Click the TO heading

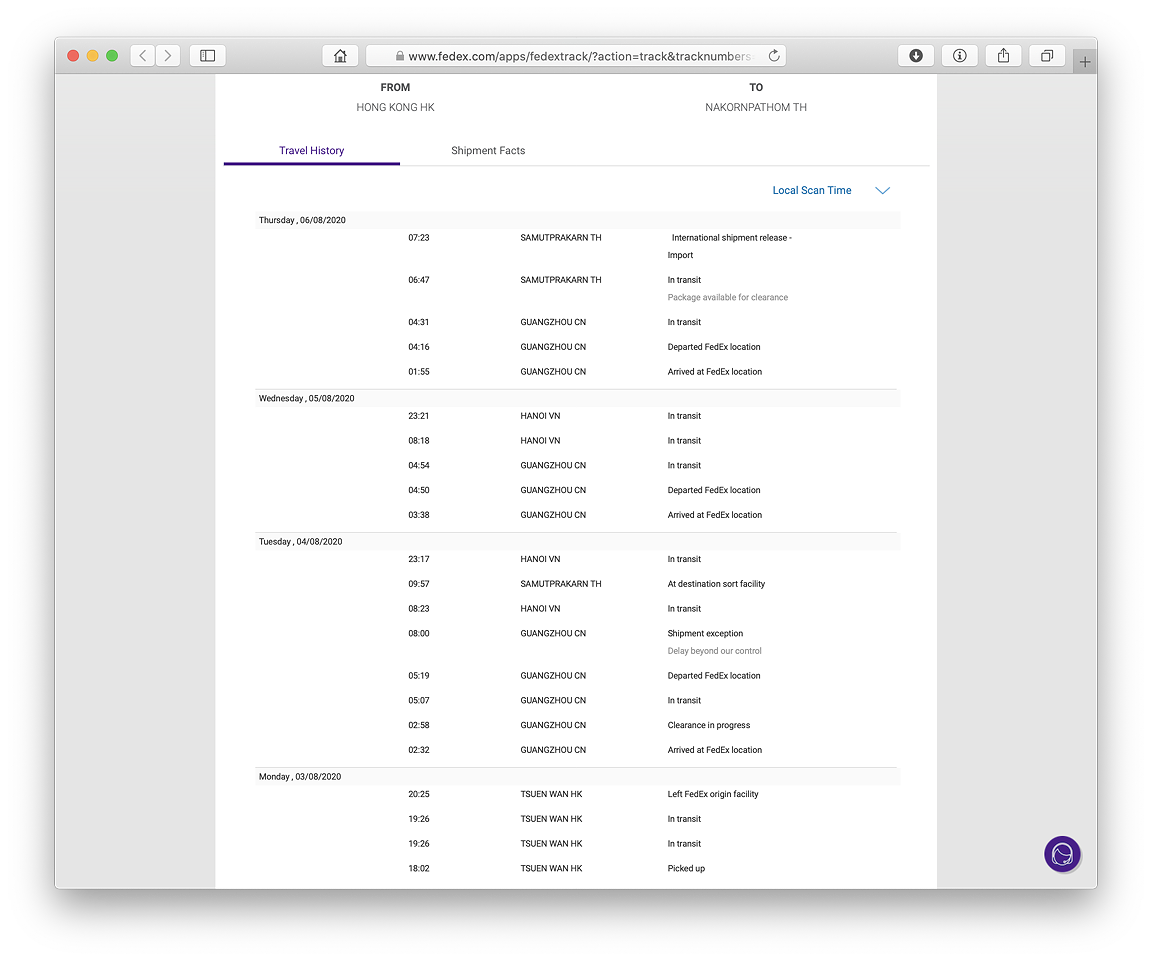click(x=756, y=87)
